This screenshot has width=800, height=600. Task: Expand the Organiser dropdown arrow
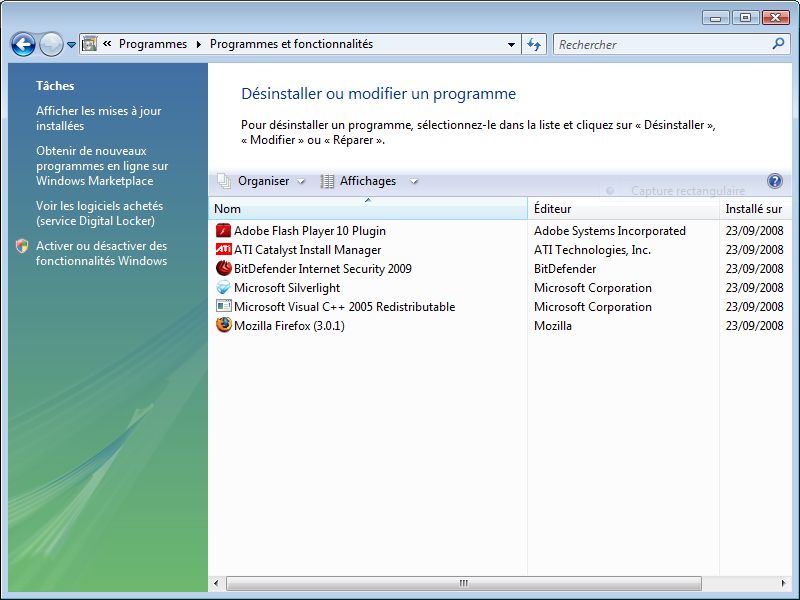coord(301,182)
